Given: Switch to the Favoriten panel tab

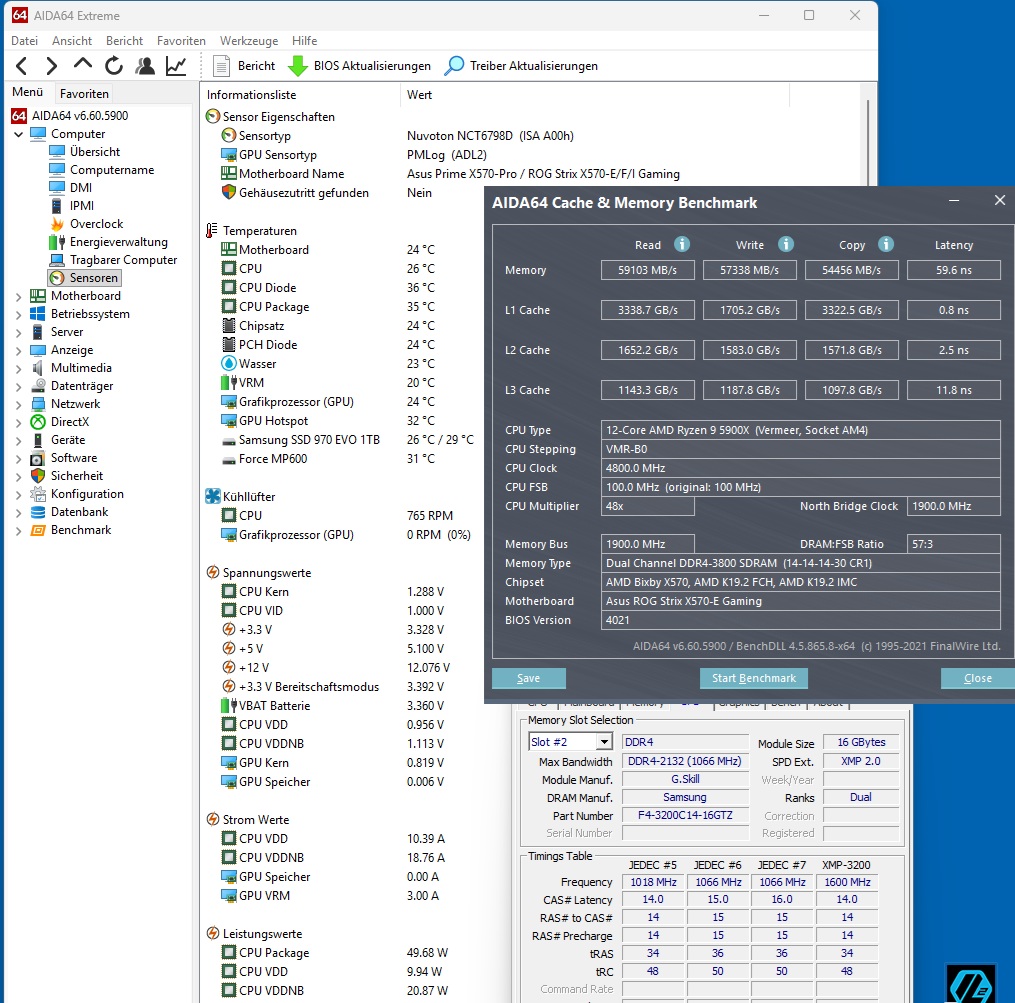Looking at the screenshot, I should click(84, 93).
